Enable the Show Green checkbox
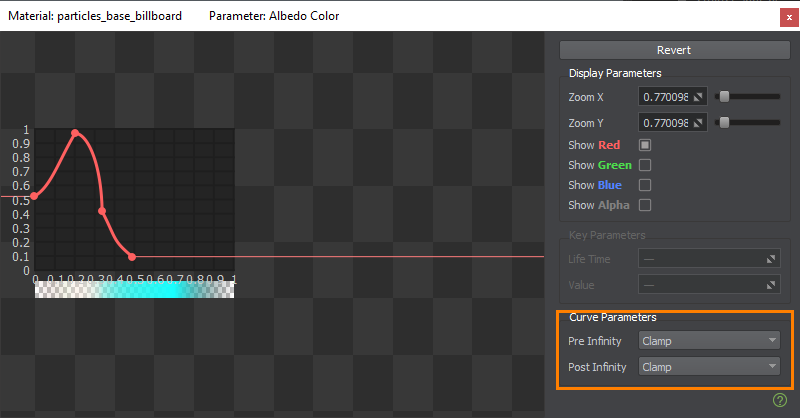Viewport: 800px width, 418px height. point(645,165)
